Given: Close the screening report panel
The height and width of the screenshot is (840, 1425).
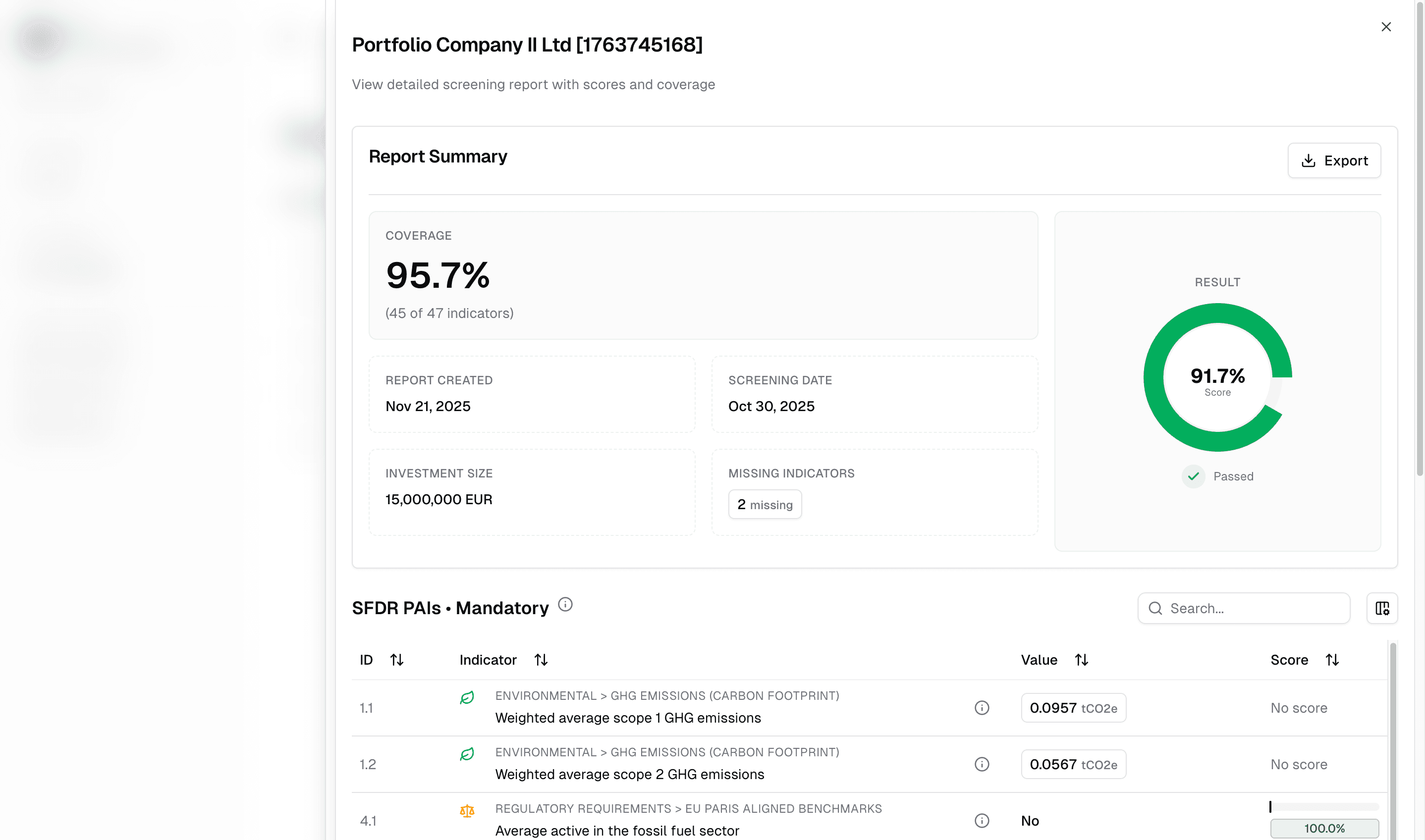Looking at the screenshot, I should click(1385, 27).
